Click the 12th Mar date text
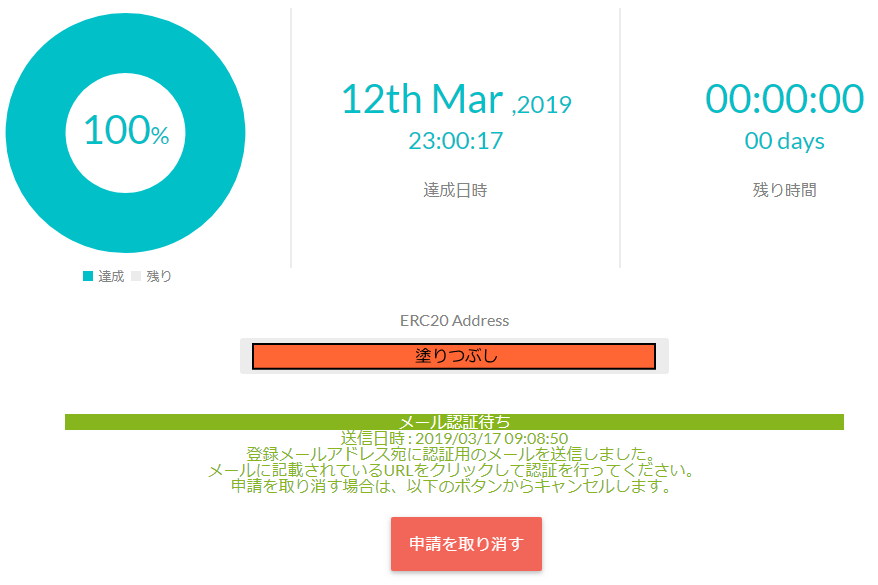Viewport: 878px width, 585px height. 422,100
